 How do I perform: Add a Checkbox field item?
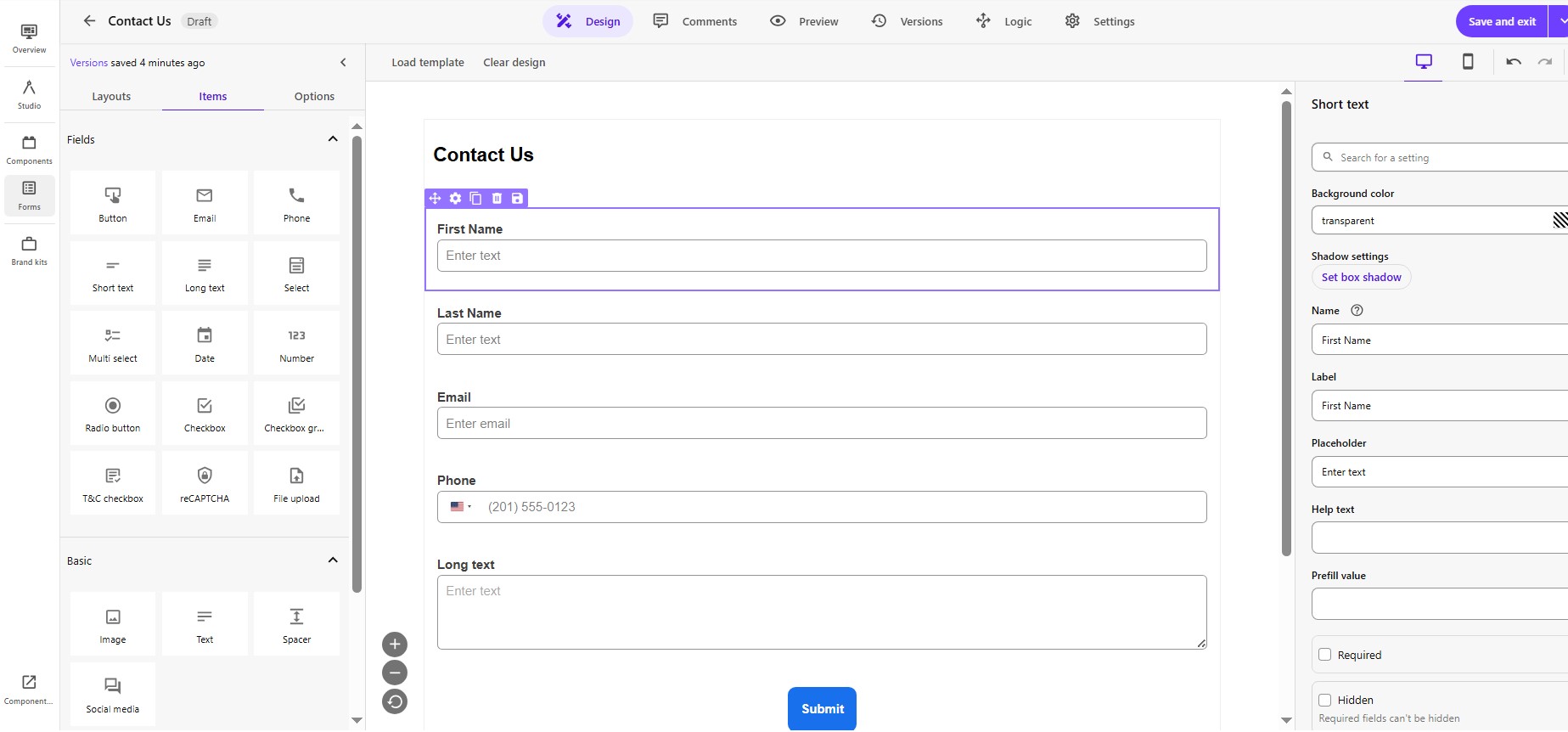pyautogui.click(x=205, y=414)
